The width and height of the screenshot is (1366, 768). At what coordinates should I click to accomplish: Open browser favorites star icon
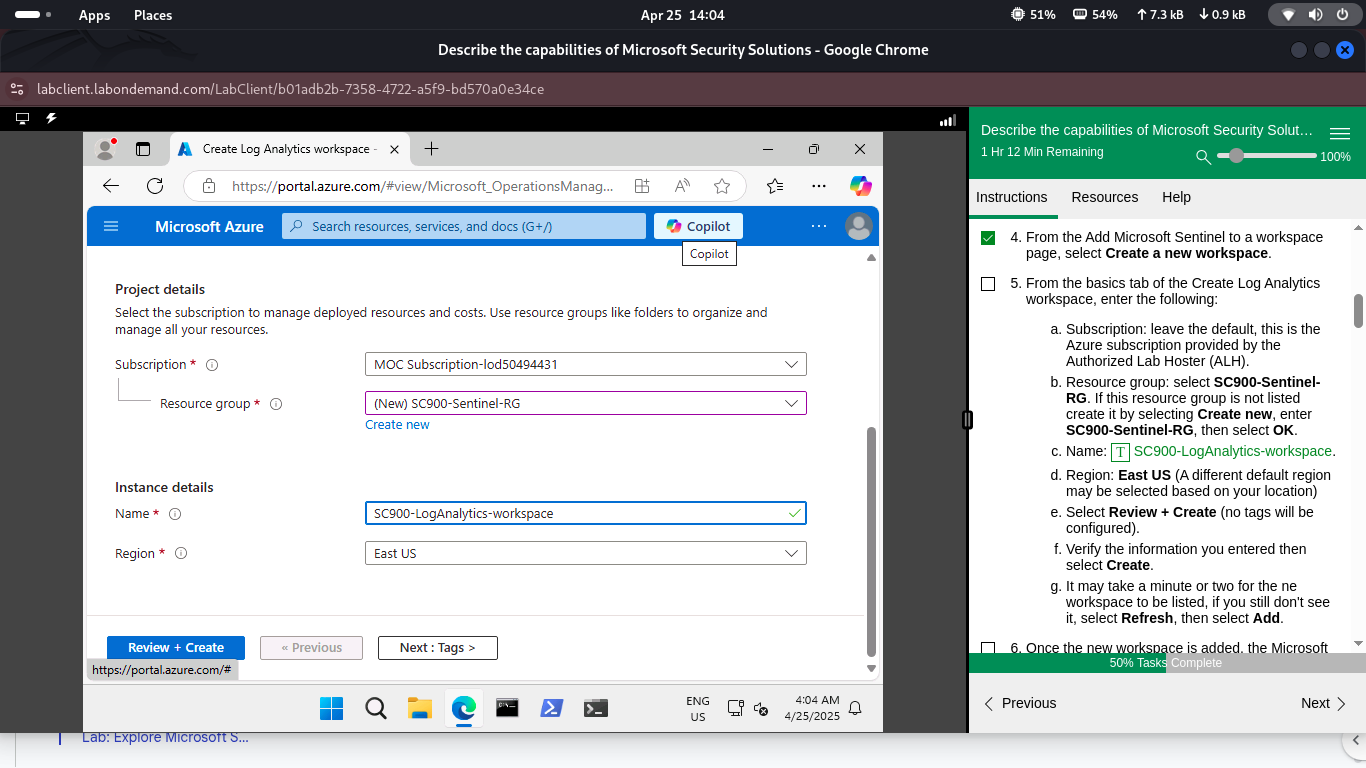pyautogui.click(x=722, y=186)
